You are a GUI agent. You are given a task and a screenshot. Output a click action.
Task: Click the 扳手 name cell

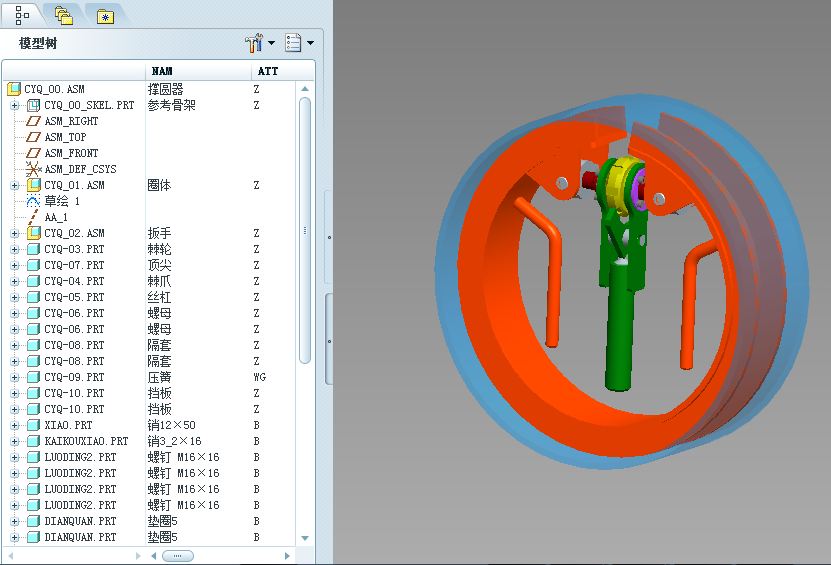click(160, 233)
